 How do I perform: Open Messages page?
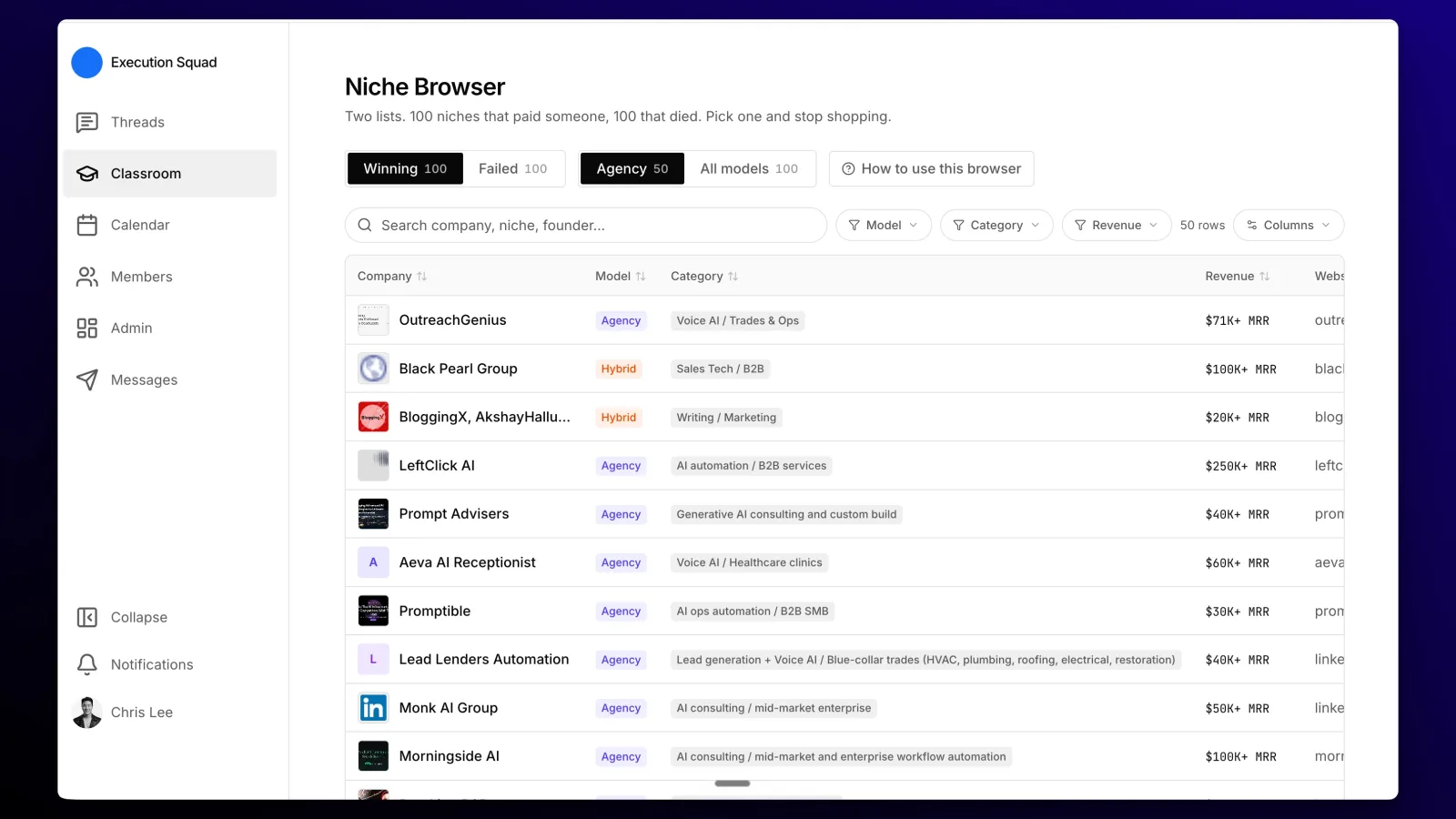click(x=144, y=380)
